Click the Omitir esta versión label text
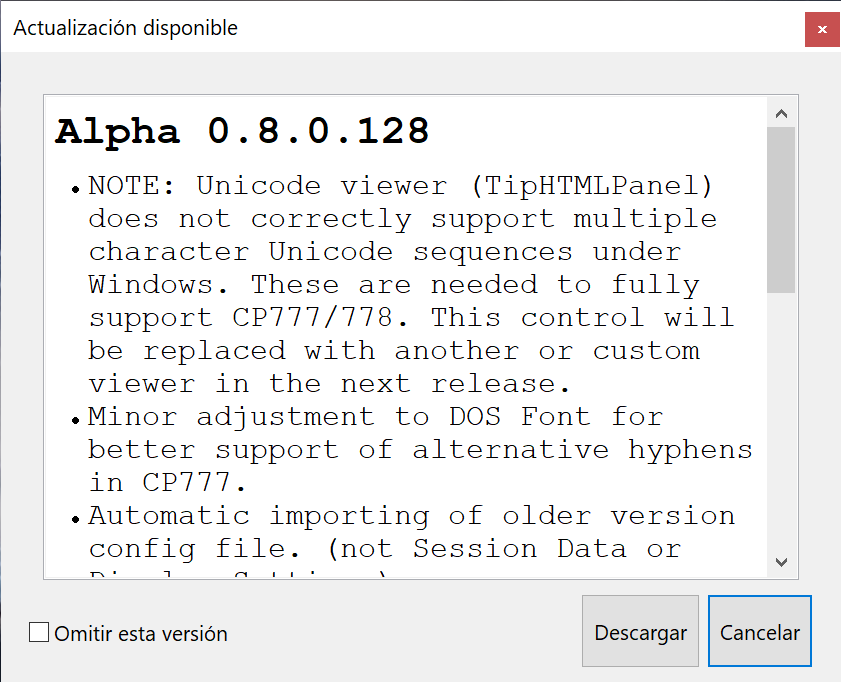The width and height of the screenshot is (841, 682). (x=141, y=633)
